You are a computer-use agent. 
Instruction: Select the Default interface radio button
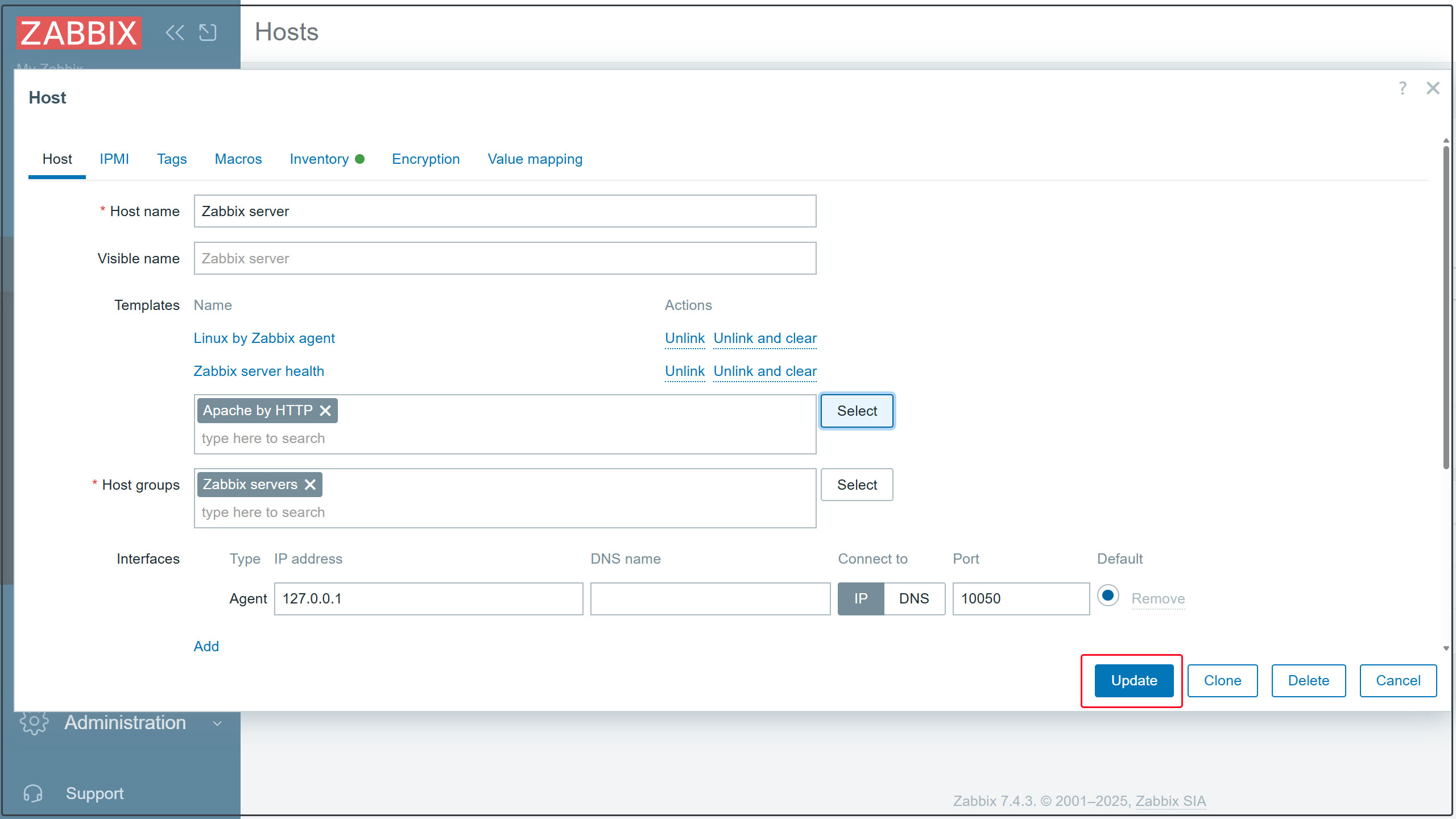click(1107, 596)
